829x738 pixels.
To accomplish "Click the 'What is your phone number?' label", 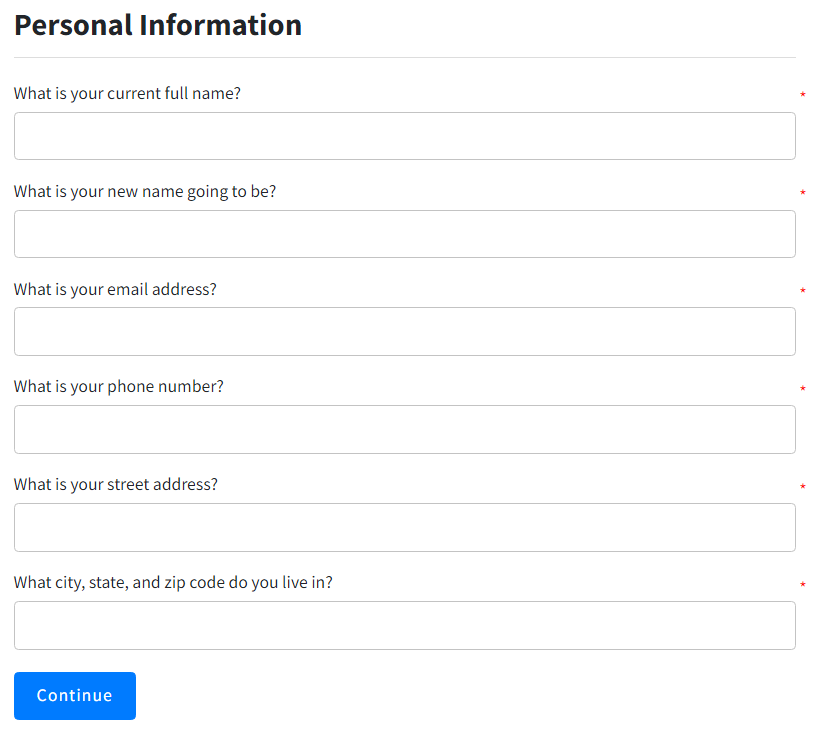I will click(119, 387).
